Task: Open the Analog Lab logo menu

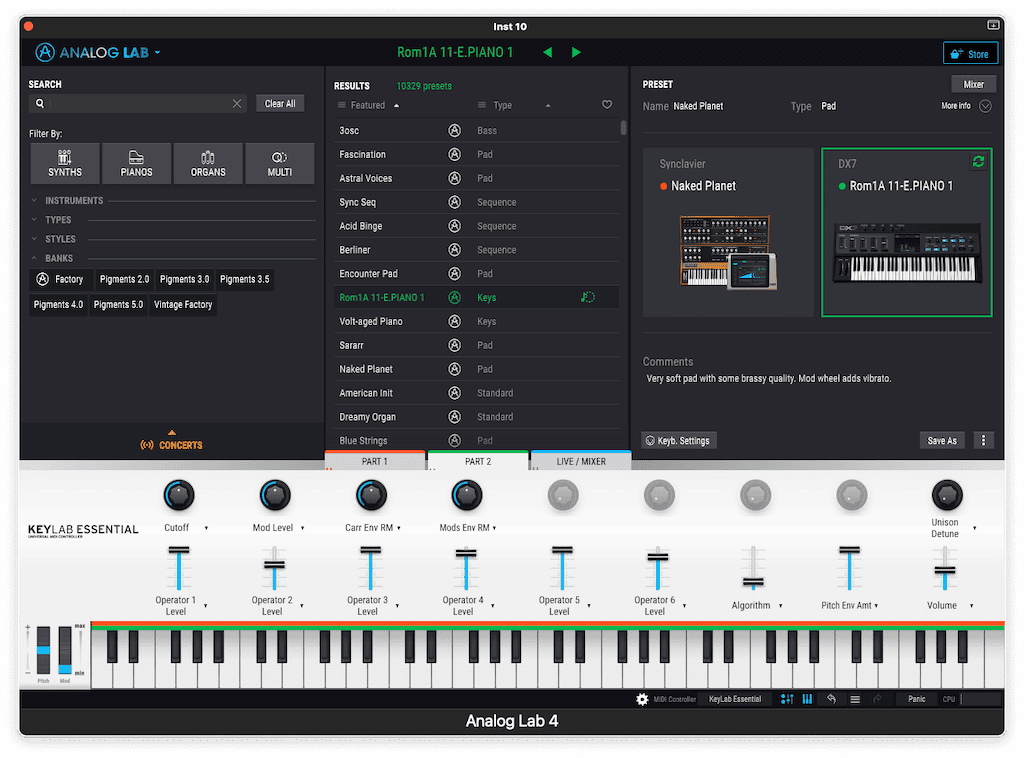Action: point(98,52)
